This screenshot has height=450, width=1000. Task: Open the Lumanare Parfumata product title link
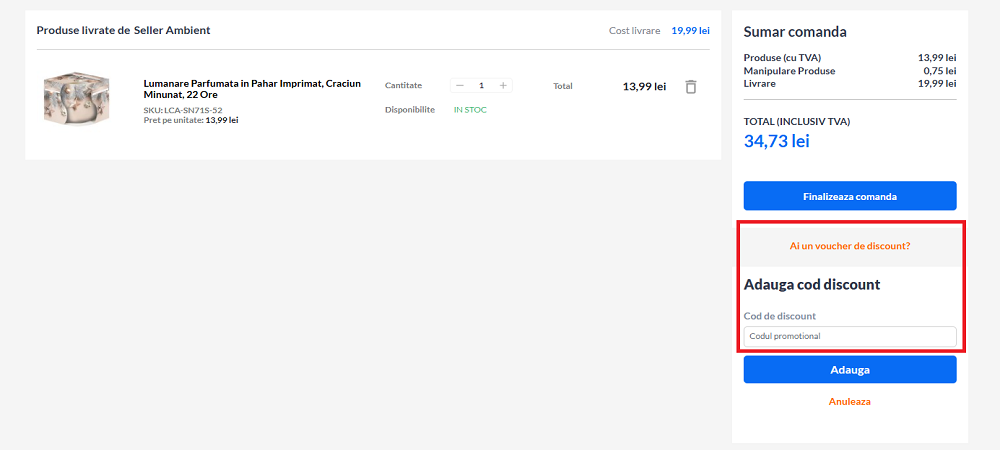(252, 89)
